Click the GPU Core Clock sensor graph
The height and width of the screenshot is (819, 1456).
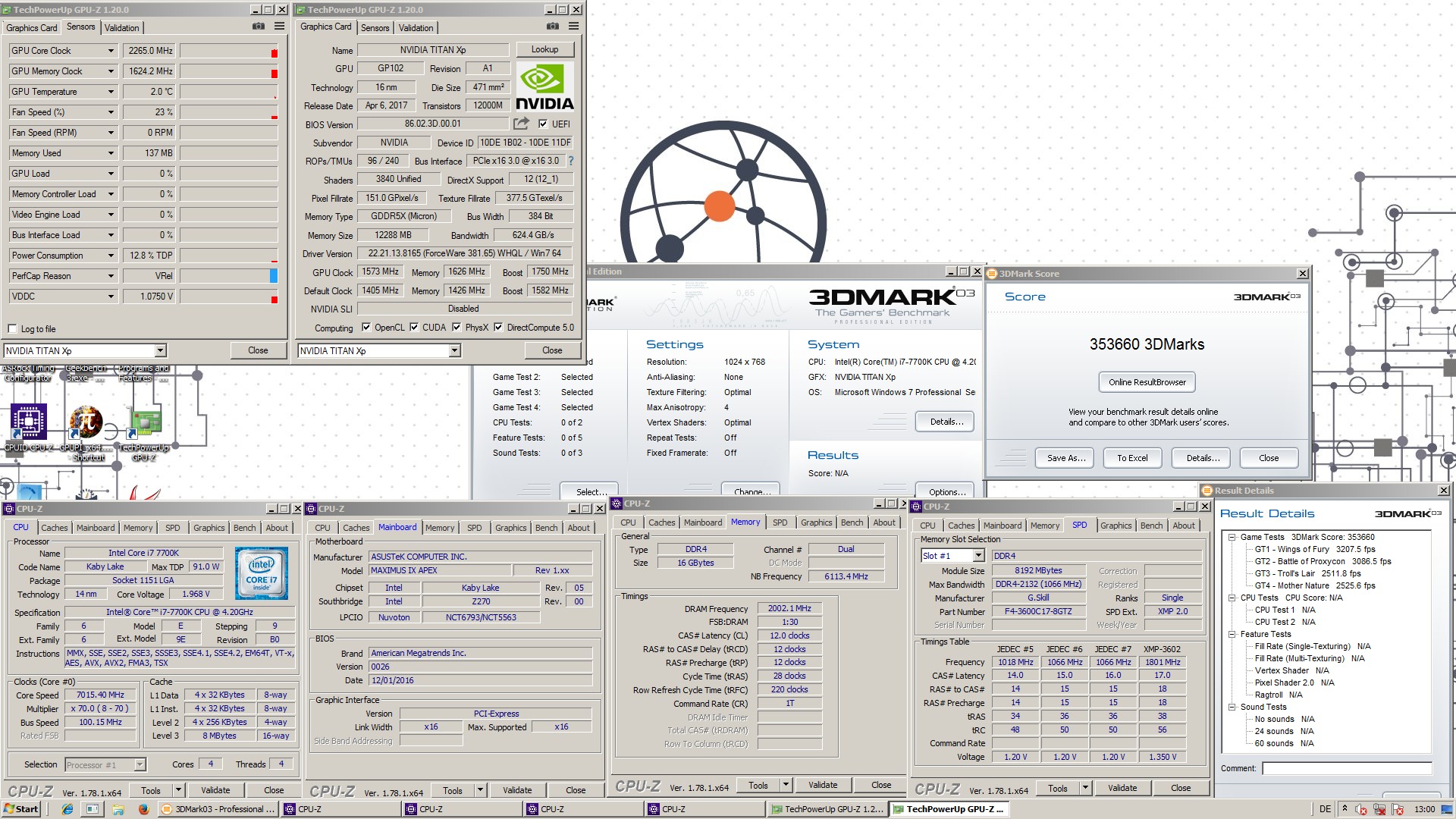pyautogui.click(x=228, y=51)
